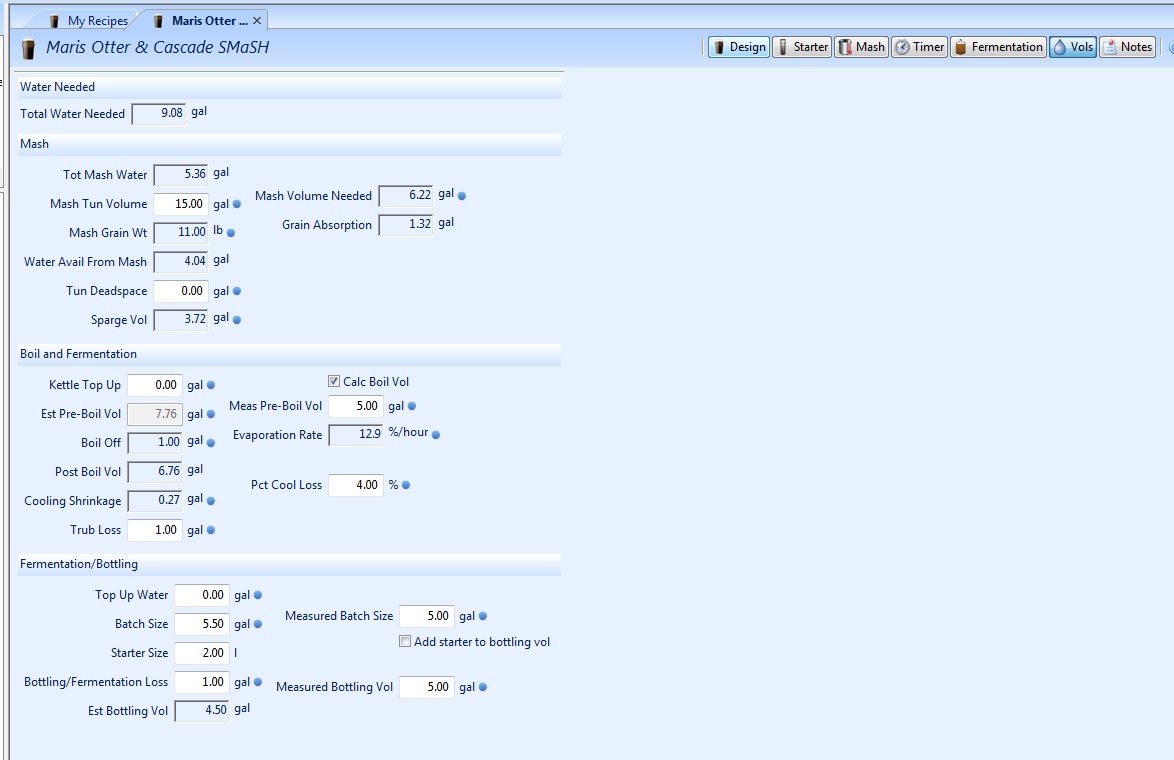
Task: Click the Est Pre-Boil Vol value 7.76
Action: (155, 414)
